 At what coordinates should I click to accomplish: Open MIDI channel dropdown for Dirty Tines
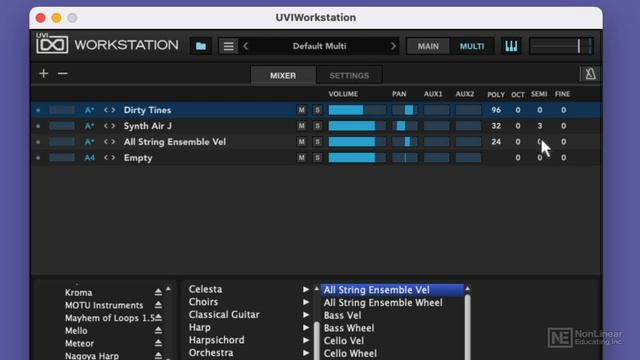tap(89, 110)
